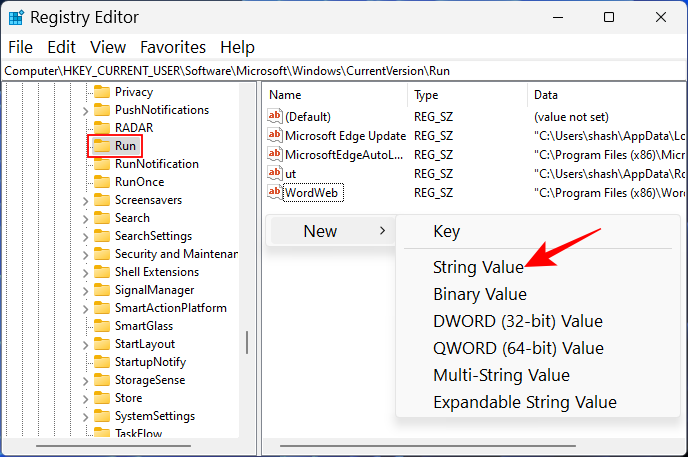Expand the PushNotifications tree node

click(x=85, y=110)
